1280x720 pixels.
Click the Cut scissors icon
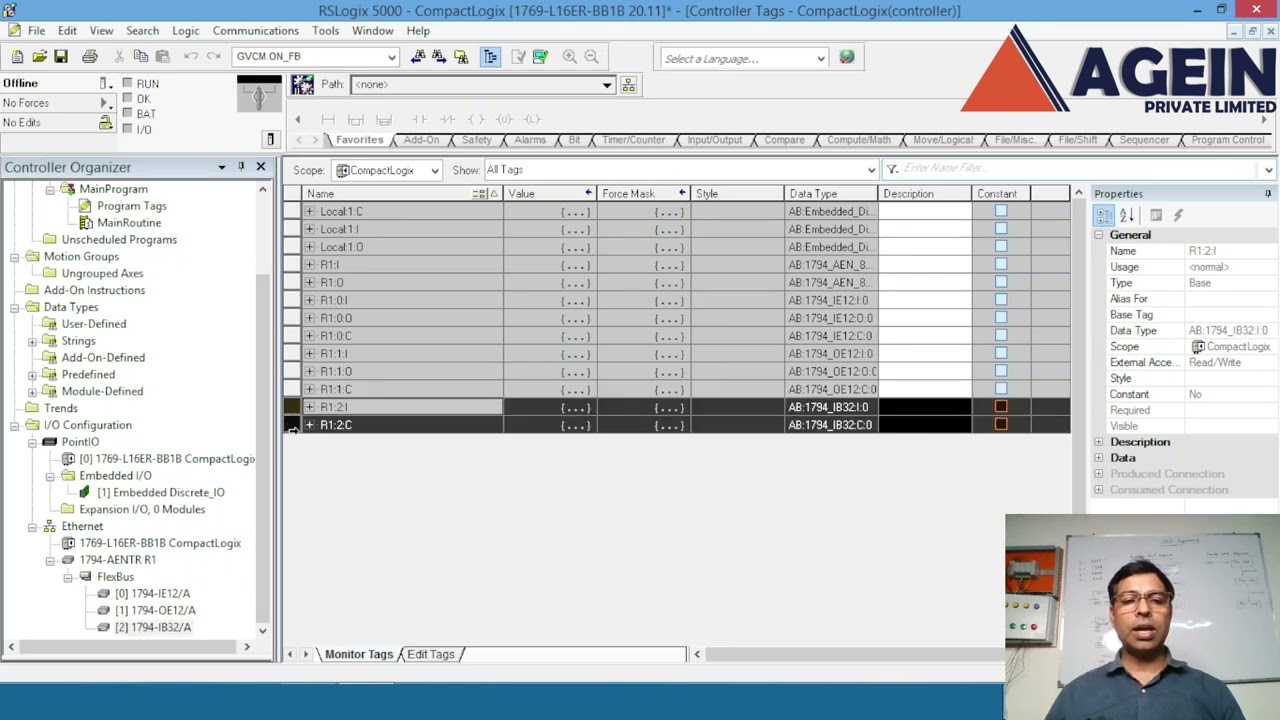[x=119, y=57]
